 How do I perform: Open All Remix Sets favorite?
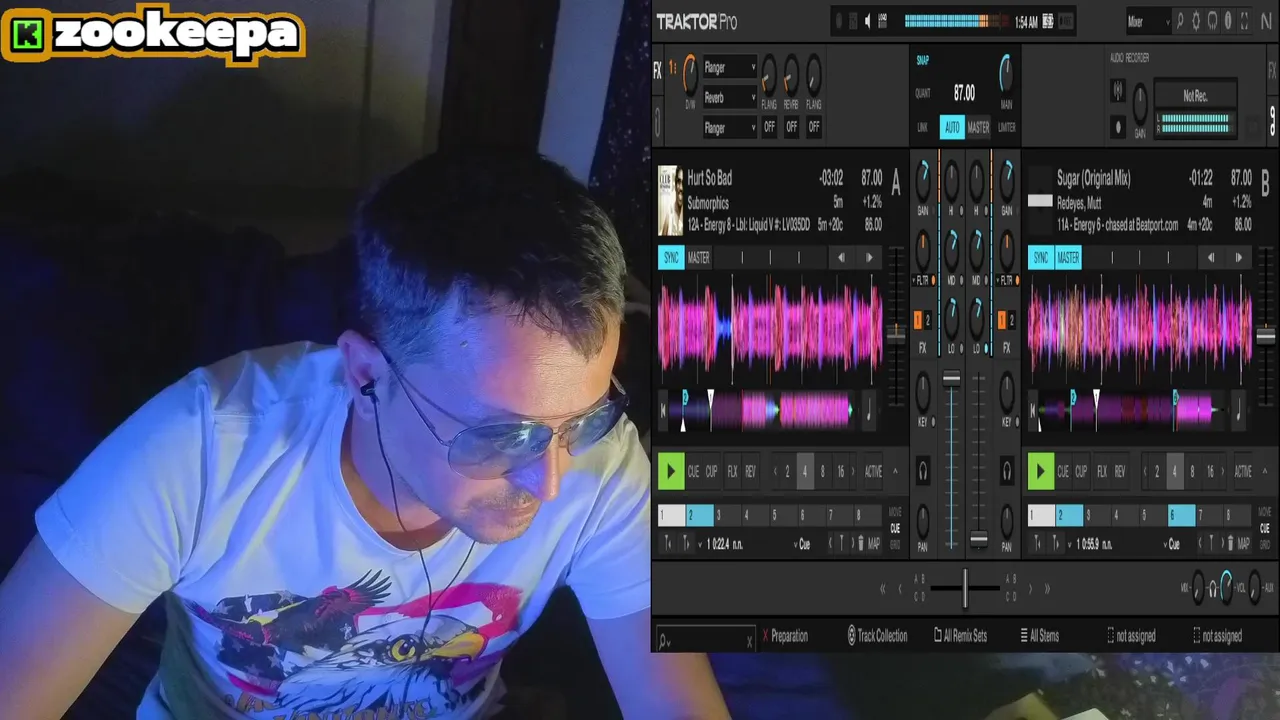960,636
